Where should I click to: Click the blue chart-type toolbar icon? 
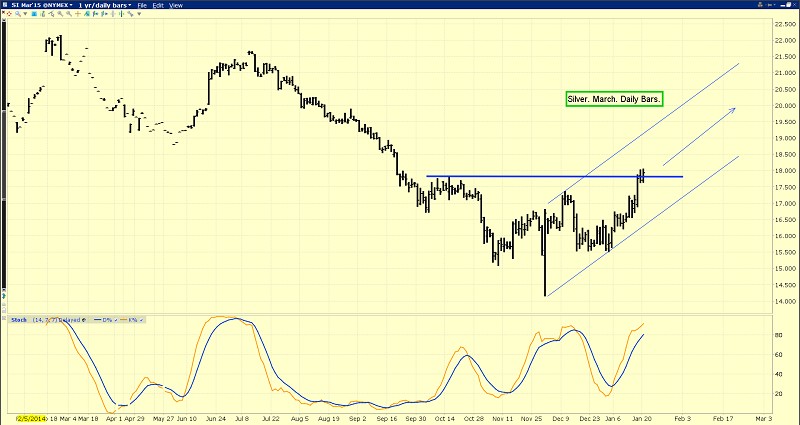point(34,14)
